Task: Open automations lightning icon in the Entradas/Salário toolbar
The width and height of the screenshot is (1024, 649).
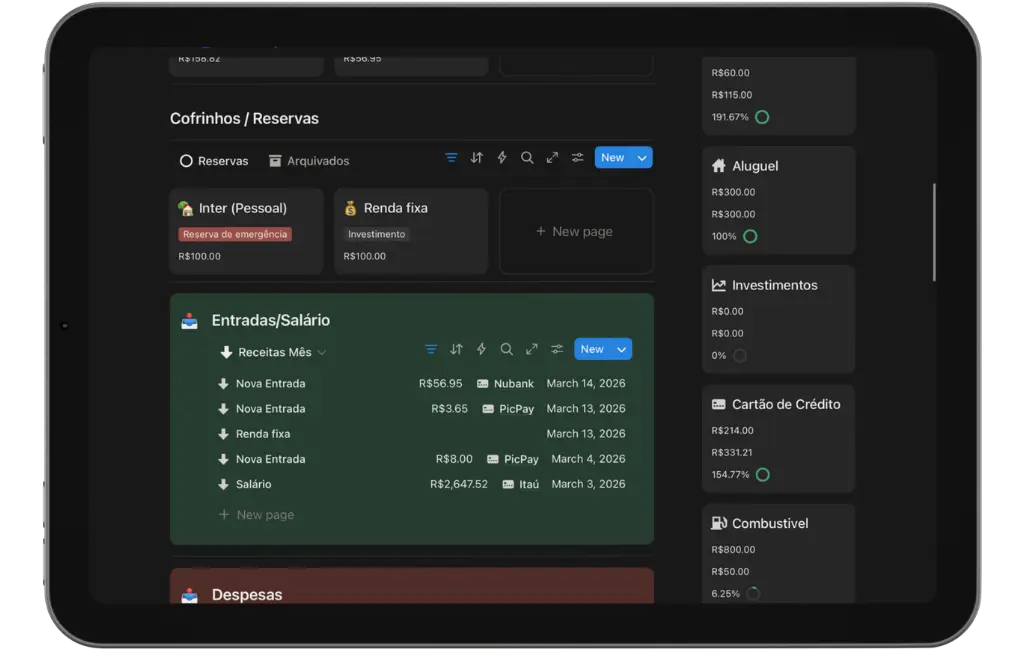Action: 481,349
